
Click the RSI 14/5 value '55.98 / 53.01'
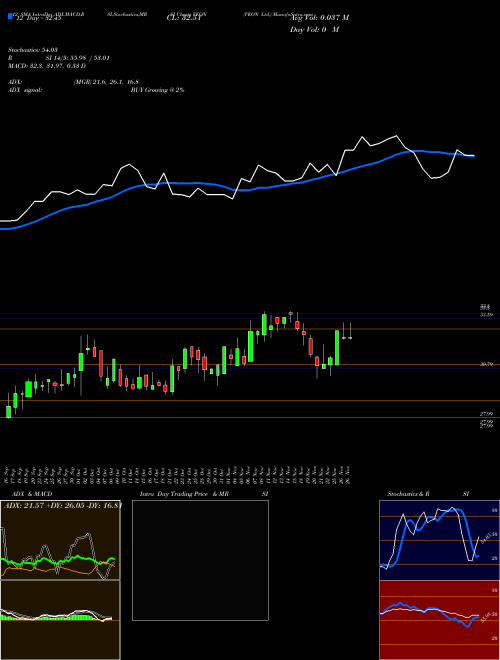(x=90, y=58)
